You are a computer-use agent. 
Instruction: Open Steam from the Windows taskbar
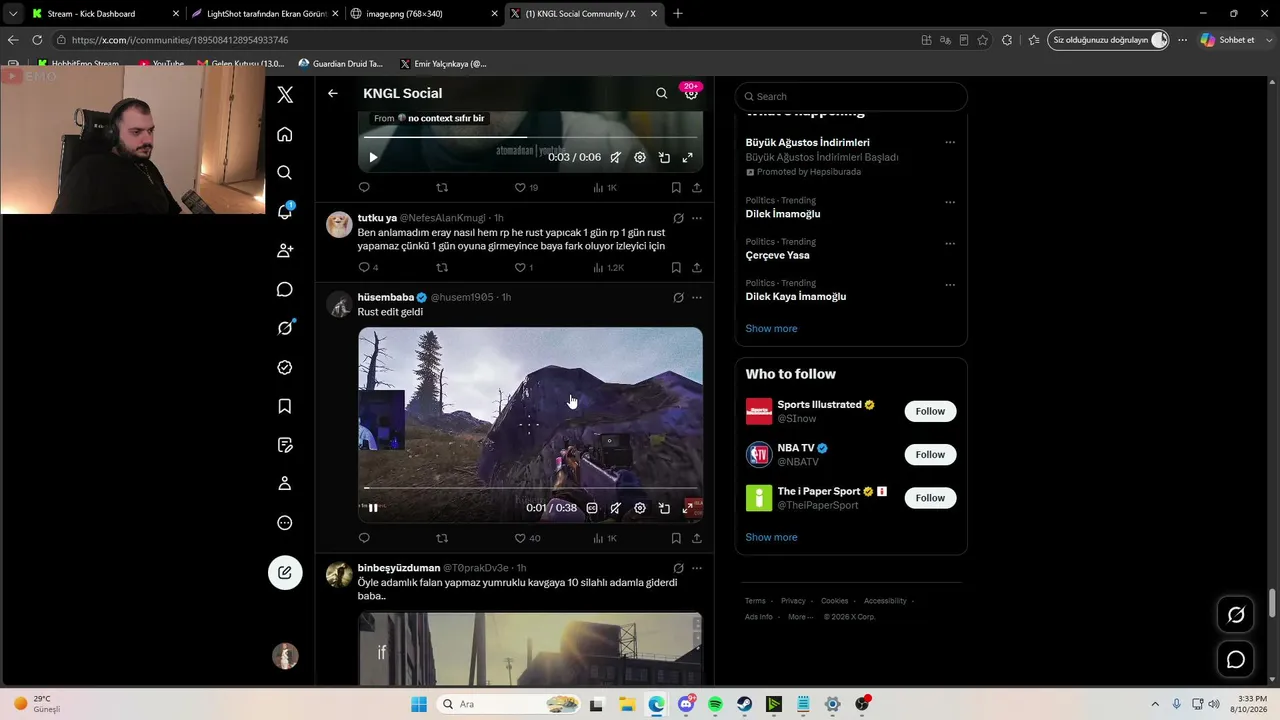[744, 704]
